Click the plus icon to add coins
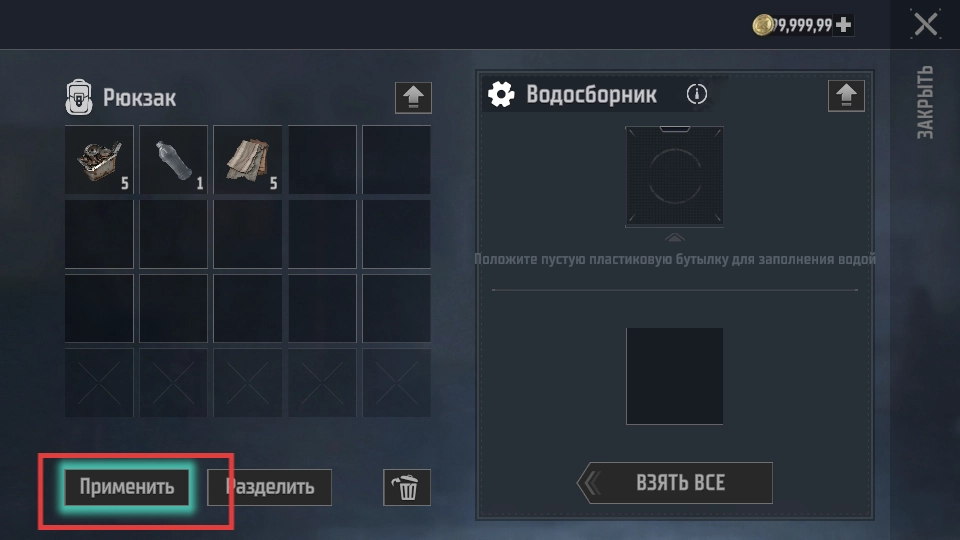The width and height of the screenshot is (960, 540). [843, 25]
